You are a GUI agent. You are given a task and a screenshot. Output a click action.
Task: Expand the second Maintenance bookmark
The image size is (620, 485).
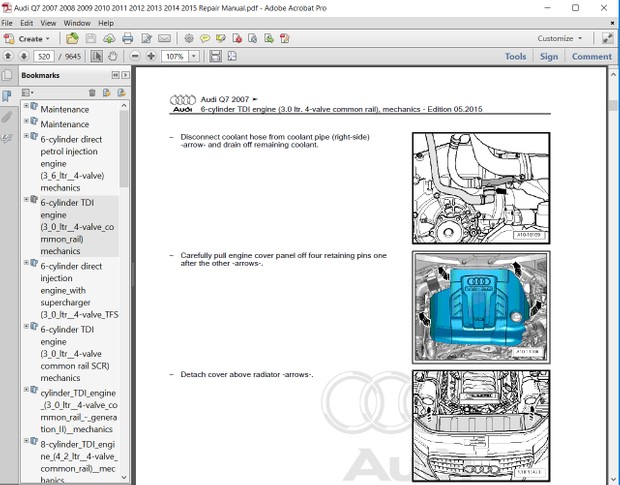pyautogui.click(x=26, y=121)
